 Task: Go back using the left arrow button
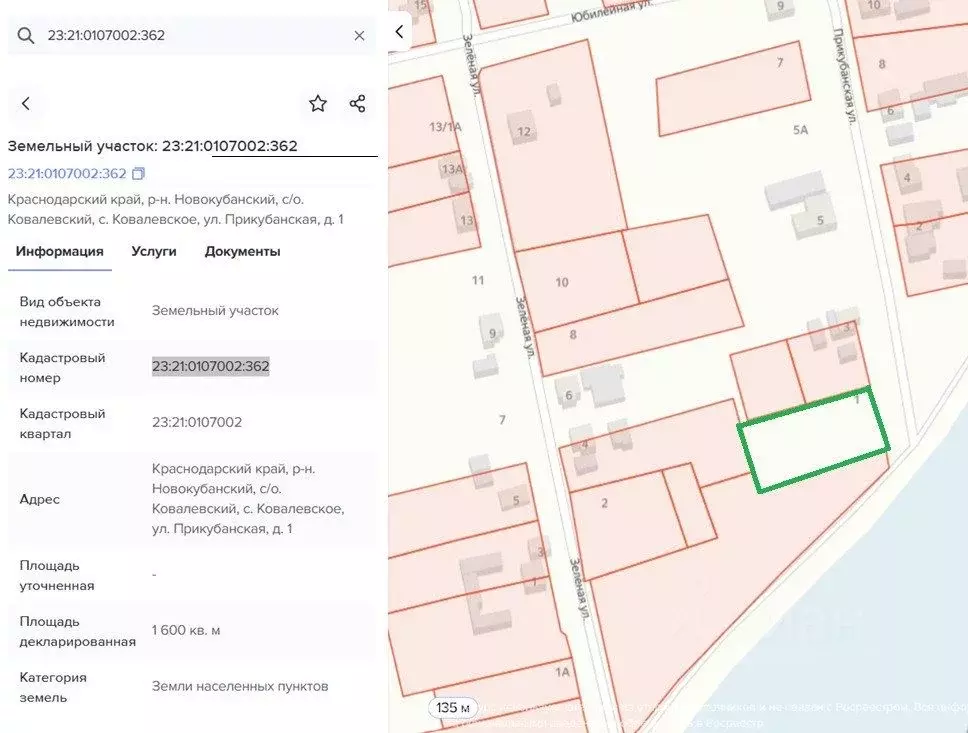click(x=25, y=104)
